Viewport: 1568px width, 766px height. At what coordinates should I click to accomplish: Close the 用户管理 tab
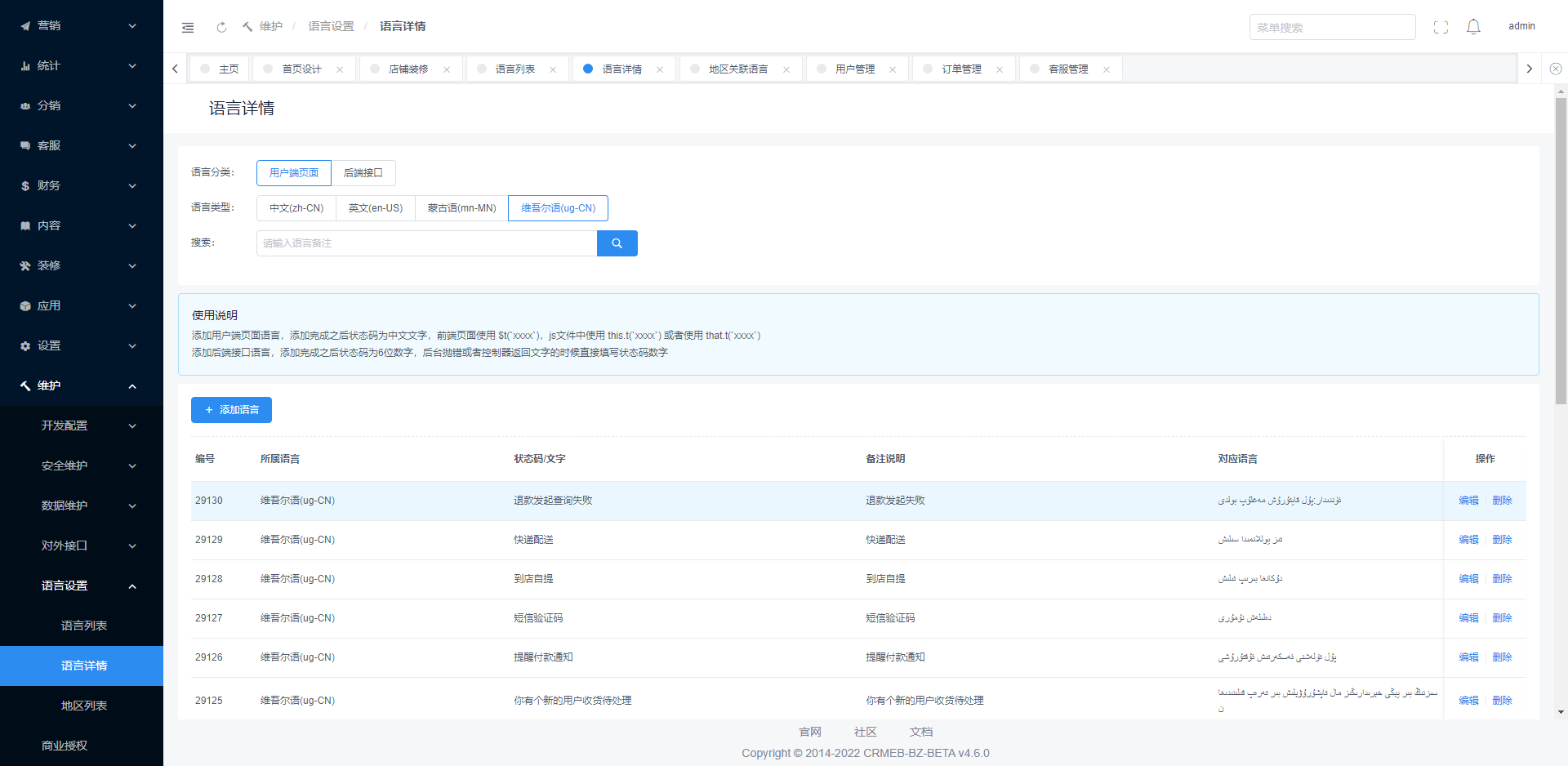pos(893,69)
